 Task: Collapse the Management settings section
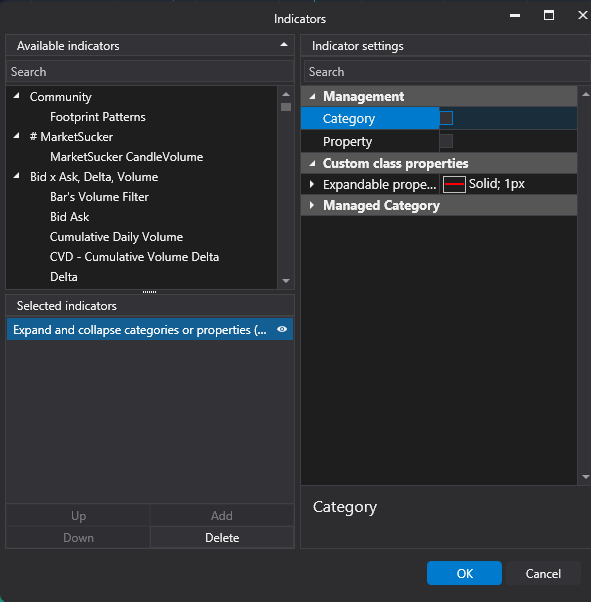click(312, 96)
